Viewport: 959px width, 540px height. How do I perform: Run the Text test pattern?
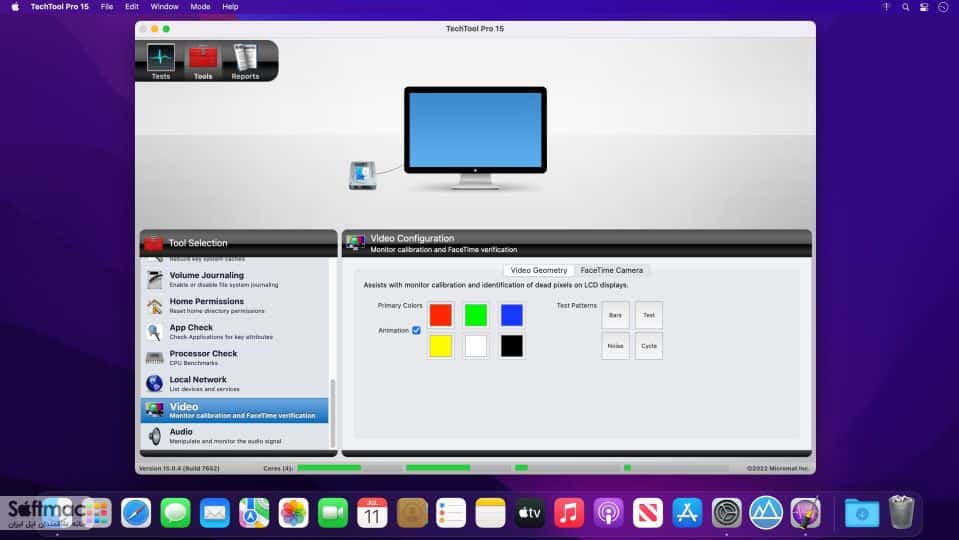(649, 315)
